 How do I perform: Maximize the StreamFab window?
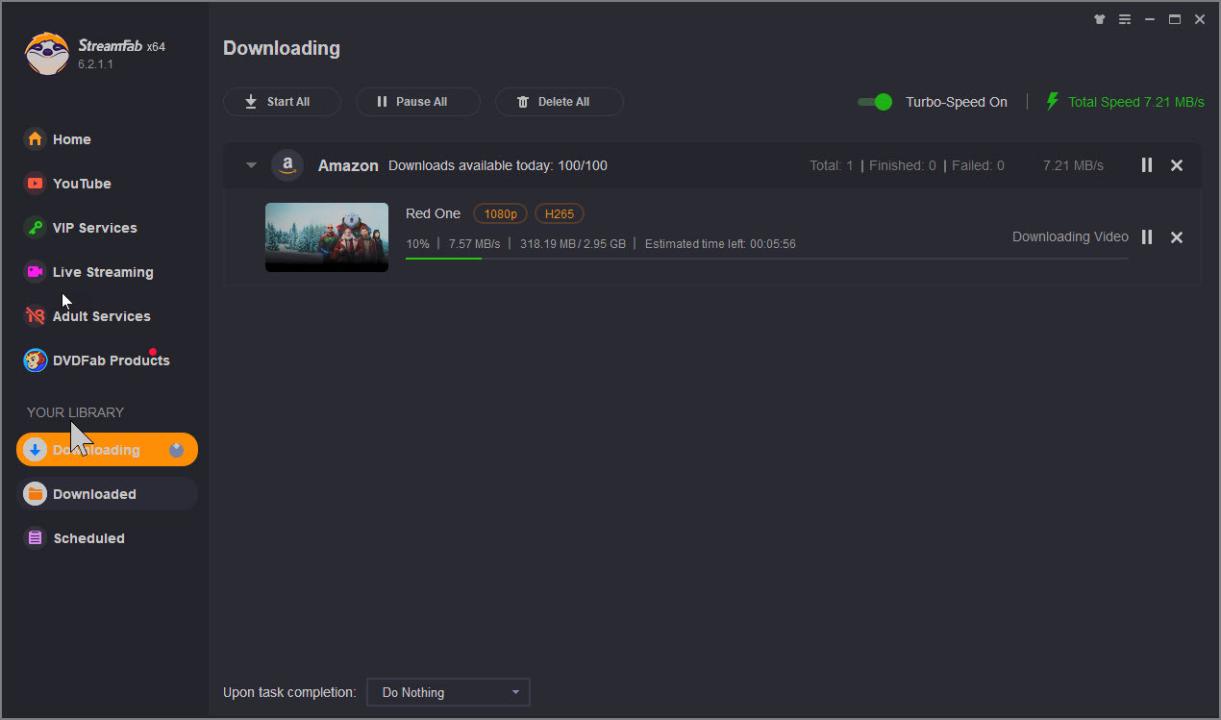1175,19
